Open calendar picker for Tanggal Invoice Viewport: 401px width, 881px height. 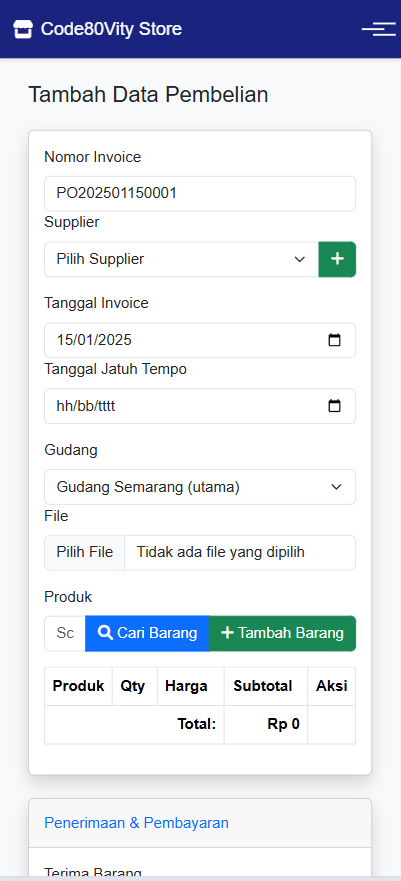click(334, 340)
